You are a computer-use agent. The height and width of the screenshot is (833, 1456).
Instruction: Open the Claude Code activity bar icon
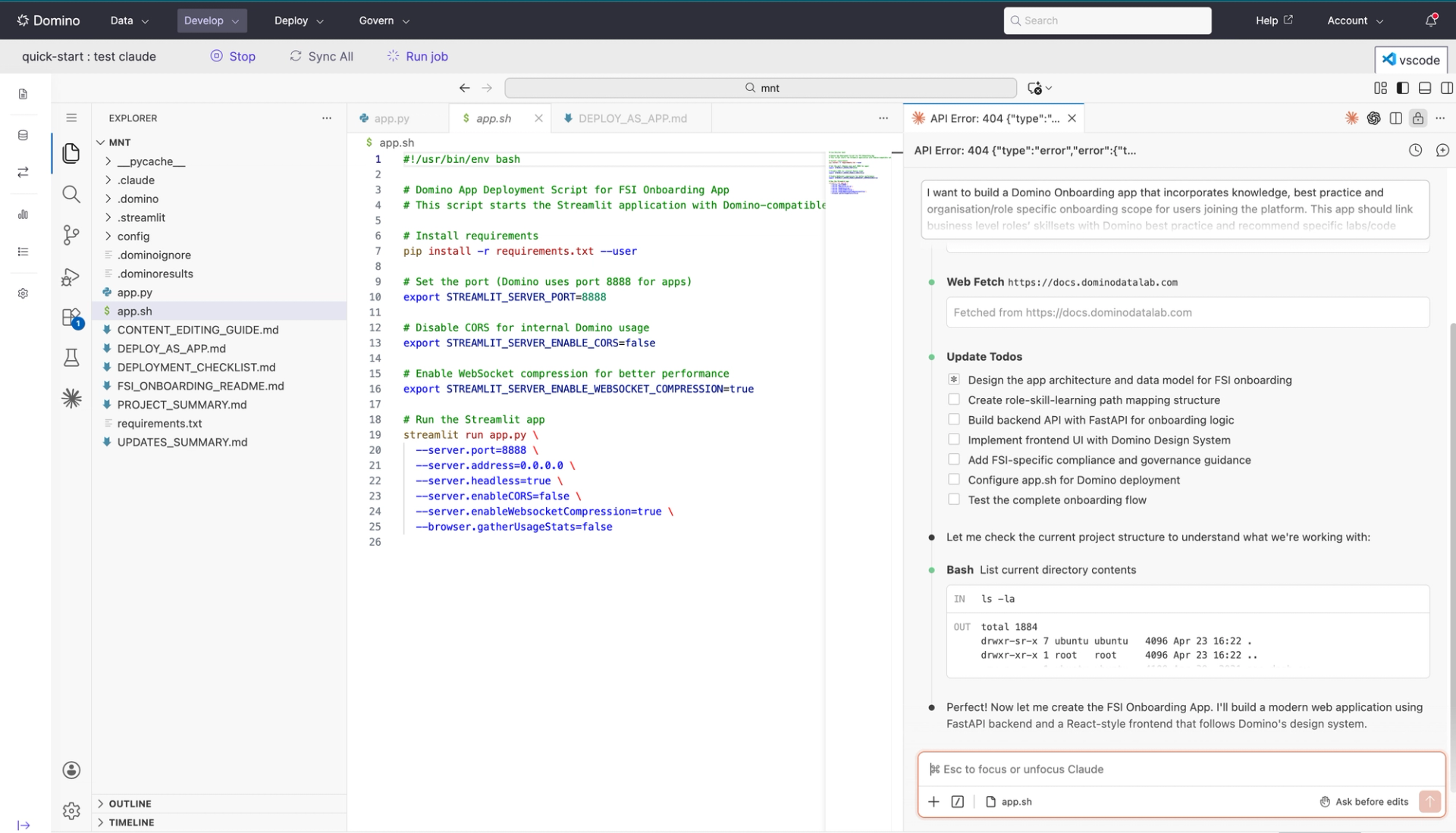[71, 399]
